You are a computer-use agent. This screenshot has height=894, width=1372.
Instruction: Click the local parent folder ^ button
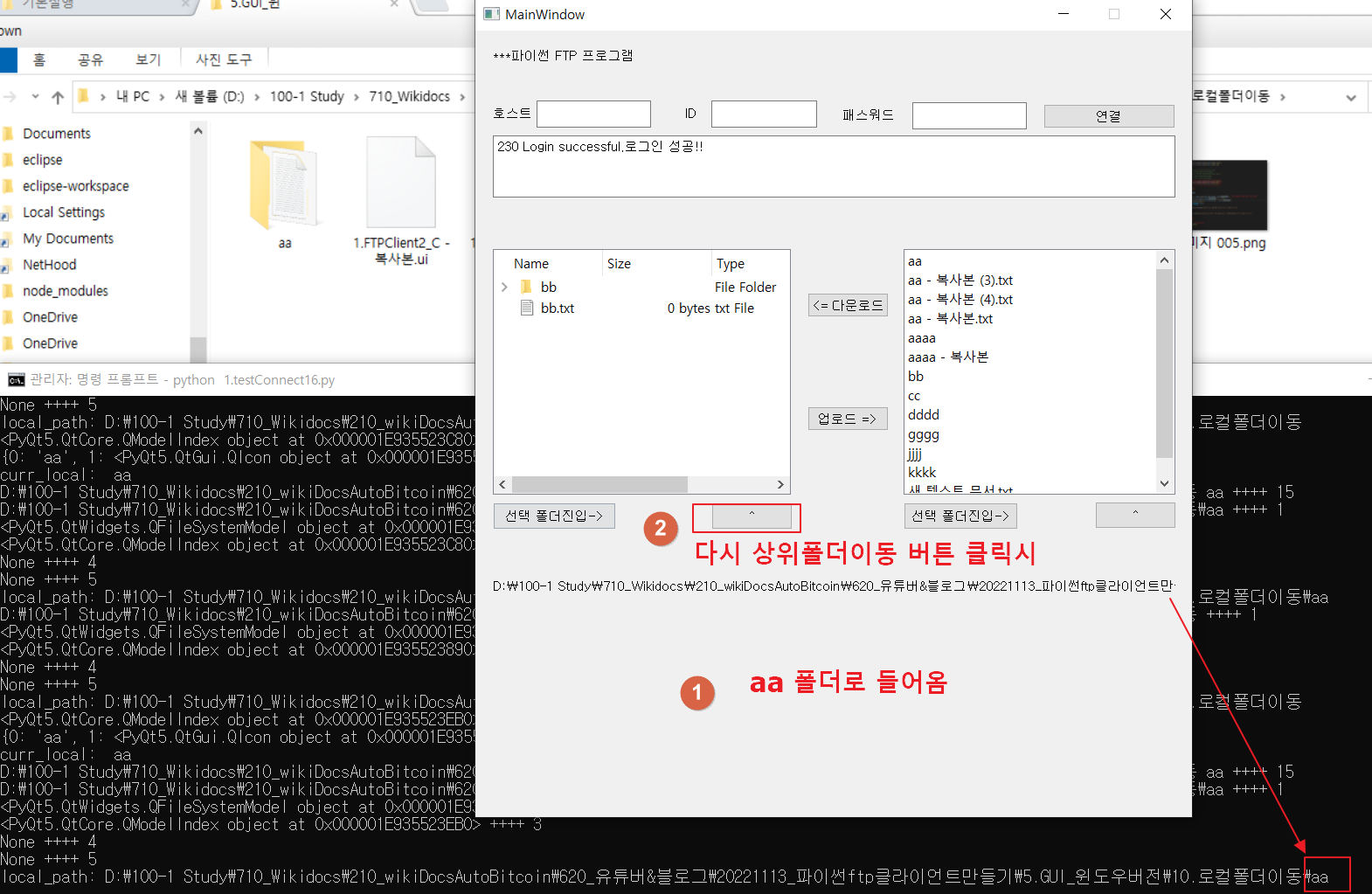(752, 516)
